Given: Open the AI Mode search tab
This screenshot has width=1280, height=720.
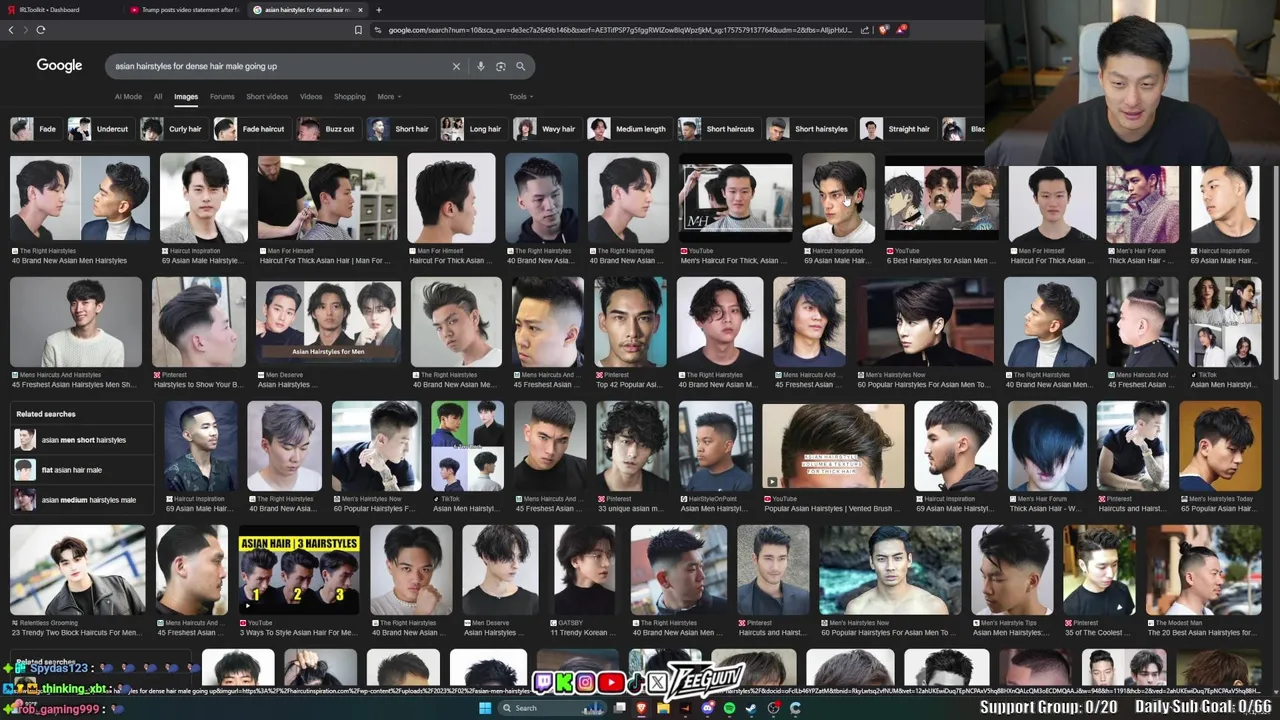Looking at the screenshot, I should (128, 97).
